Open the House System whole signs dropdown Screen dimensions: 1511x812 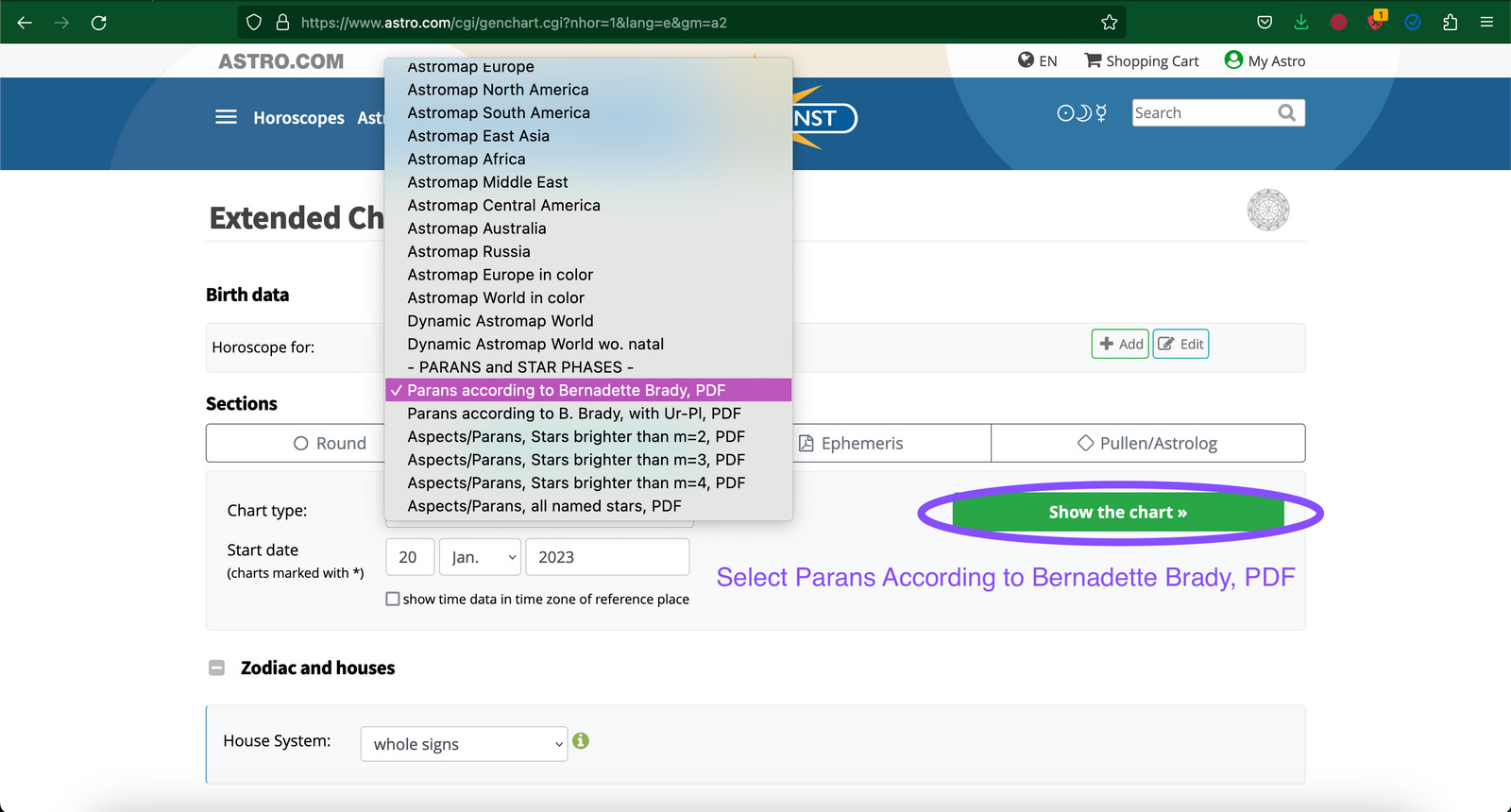(x=464, y=744)
